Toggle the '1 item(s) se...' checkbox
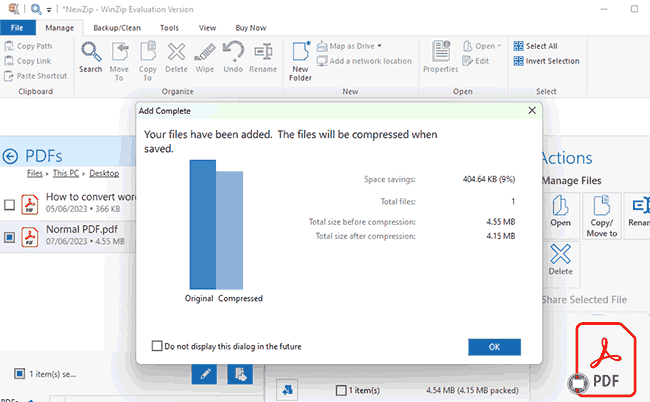Viewport: 650px width, 402px height. pos(19,374)
